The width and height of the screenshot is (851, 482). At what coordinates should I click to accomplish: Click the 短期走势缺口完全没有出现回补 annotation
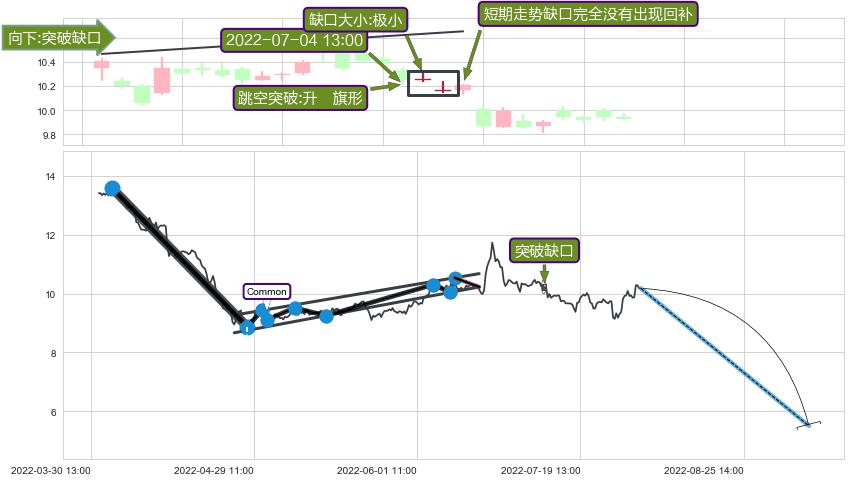[x=588, y=14]
